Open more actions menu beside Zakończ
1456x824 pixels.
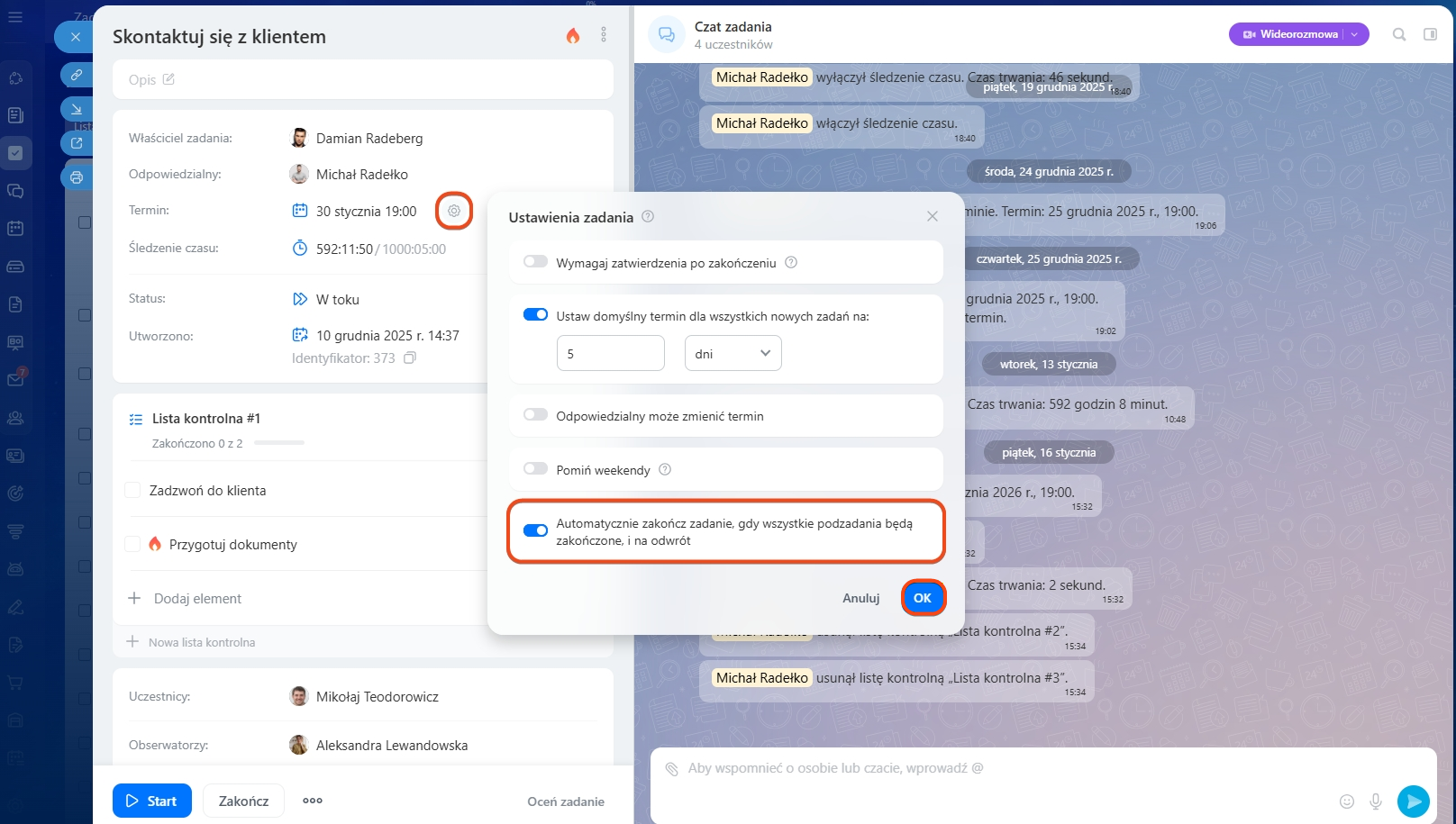pyautogui.click(x=313, y=801)
